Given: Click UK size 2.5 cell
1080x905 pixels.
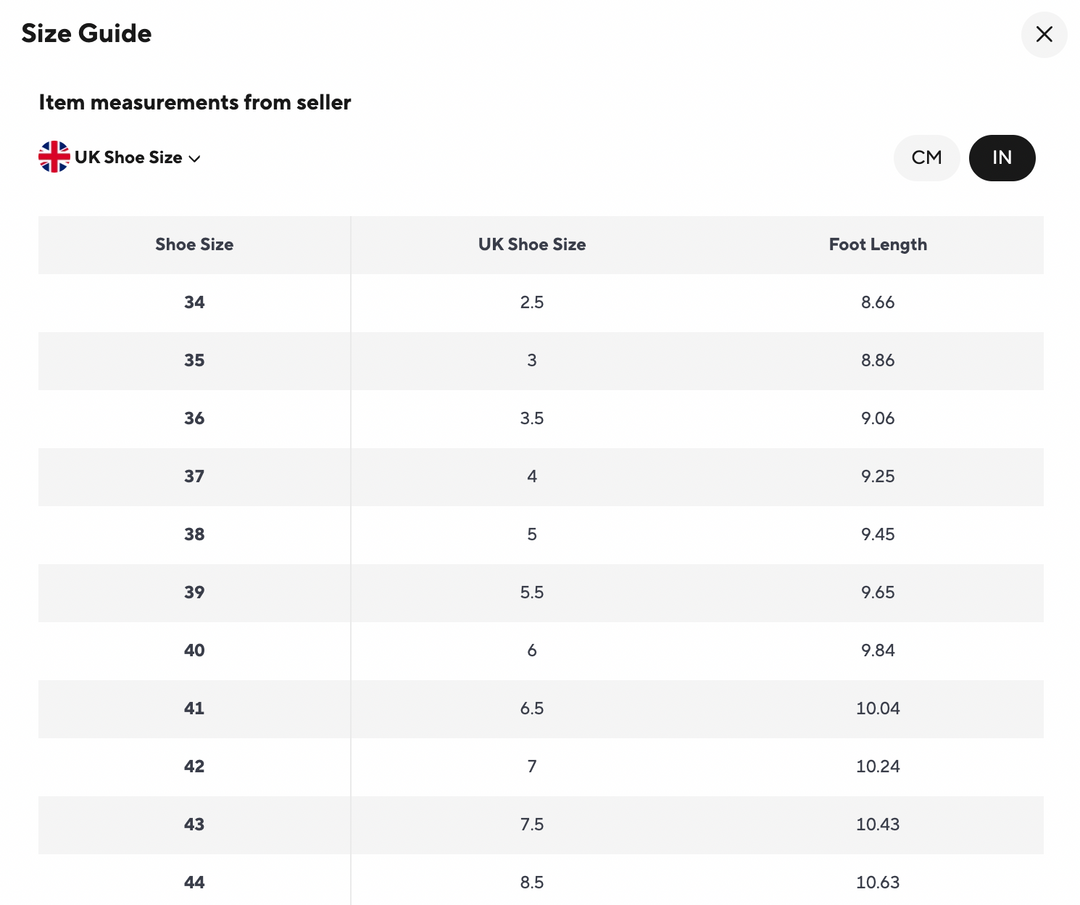Looking at the screenshot, I should [531, 302].
